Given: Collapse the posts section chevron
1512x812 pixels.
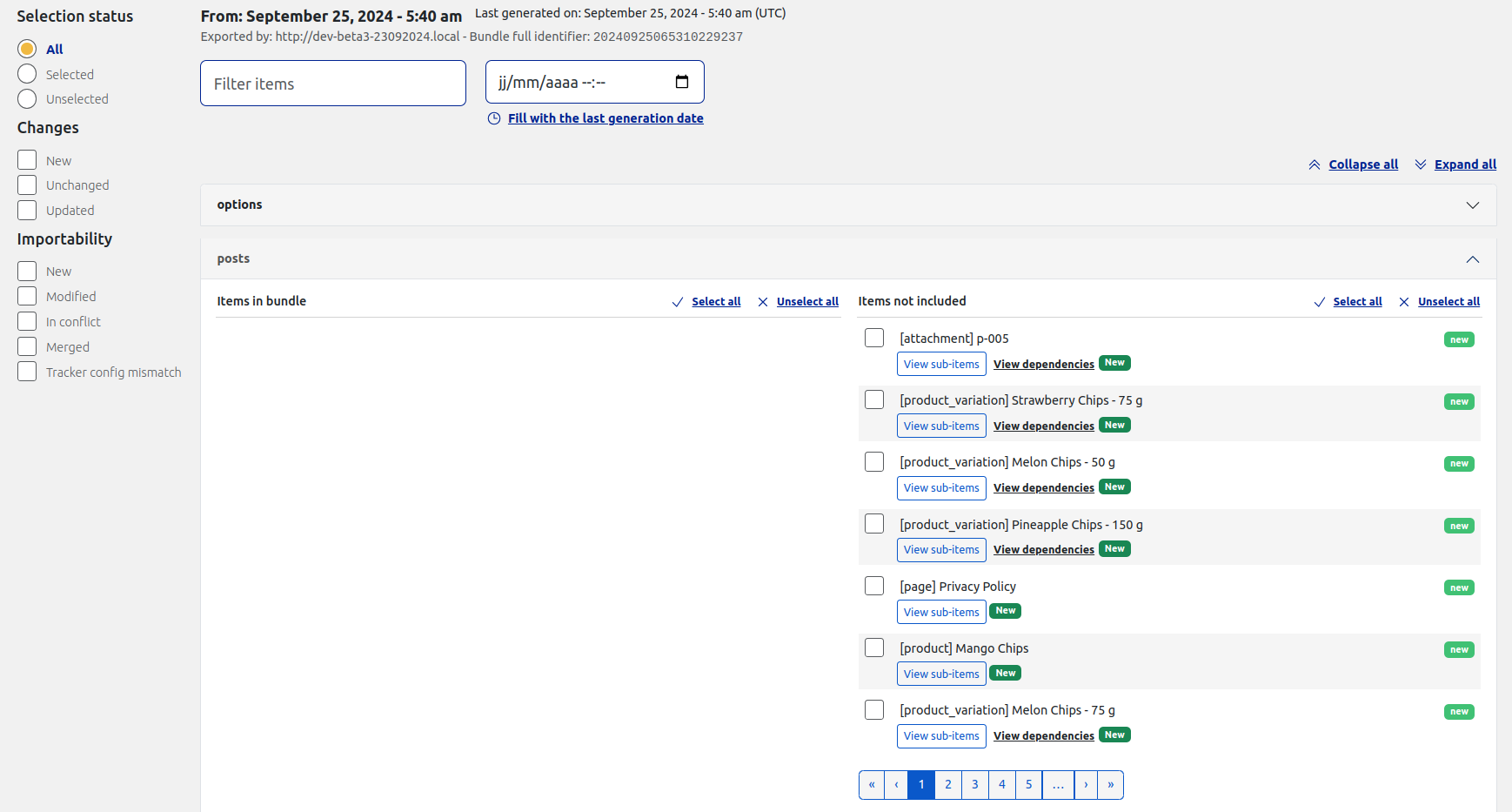Looking at the screenshot, I should (1472, 259).
